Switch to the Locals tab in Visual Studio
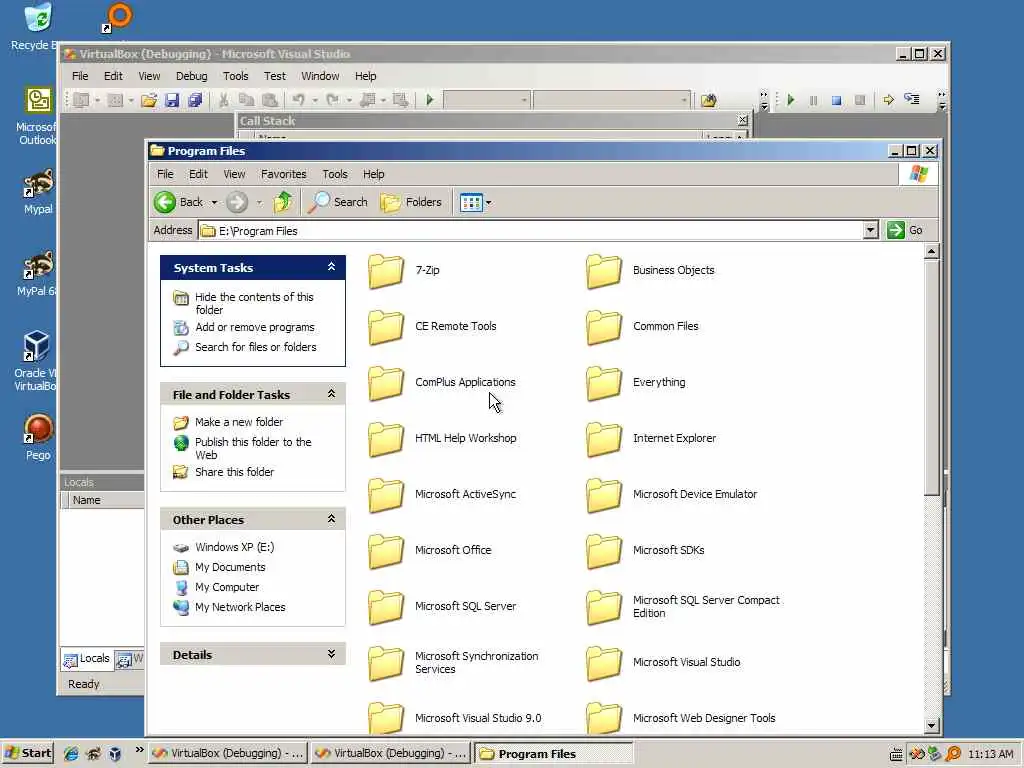Screen dimensions: 1024x768 [87, 660]
